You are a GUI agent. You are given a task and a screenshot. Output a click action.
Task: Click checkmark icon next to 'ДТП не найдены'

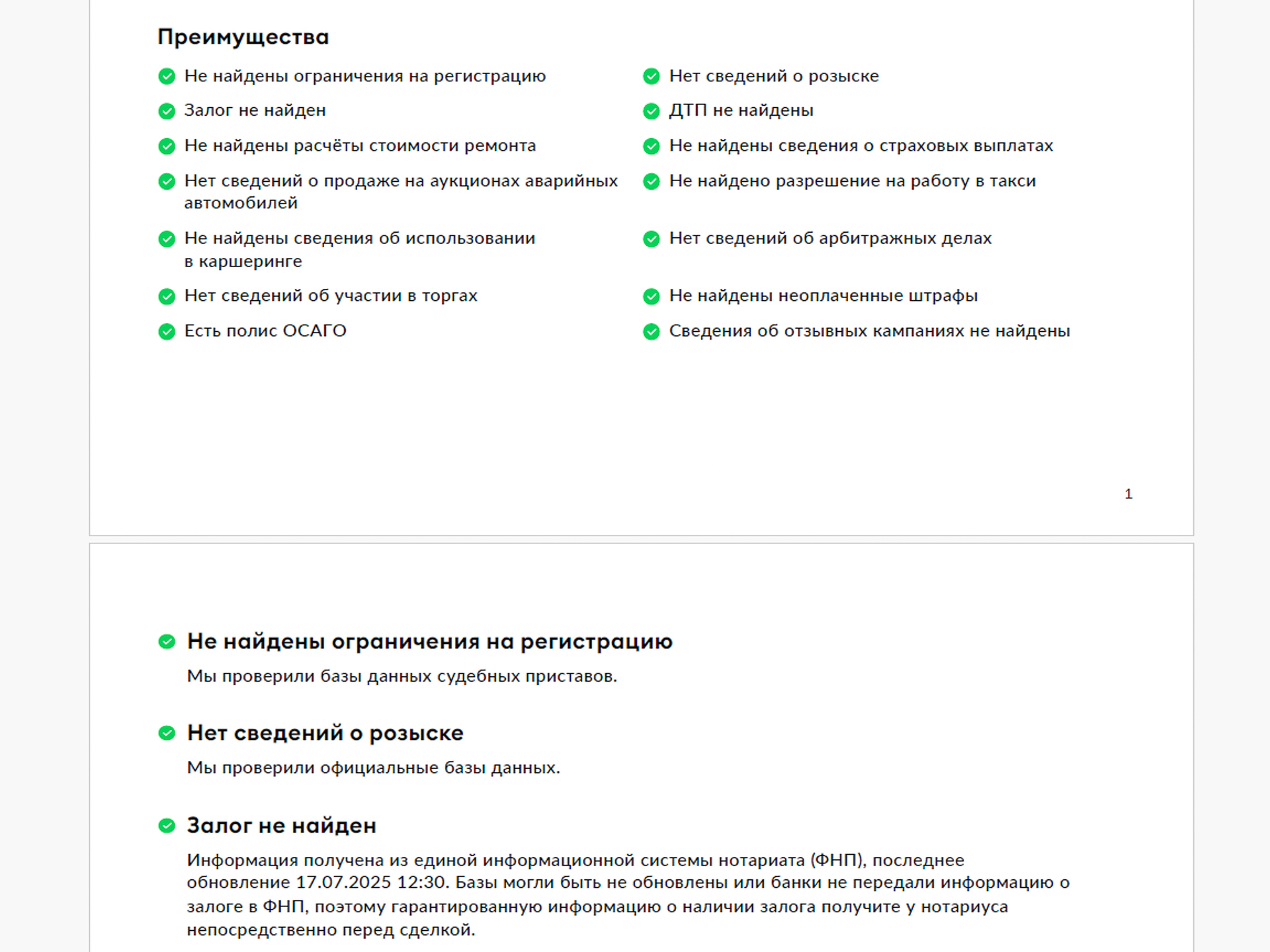pyautogui.click(x=652, y=111)
